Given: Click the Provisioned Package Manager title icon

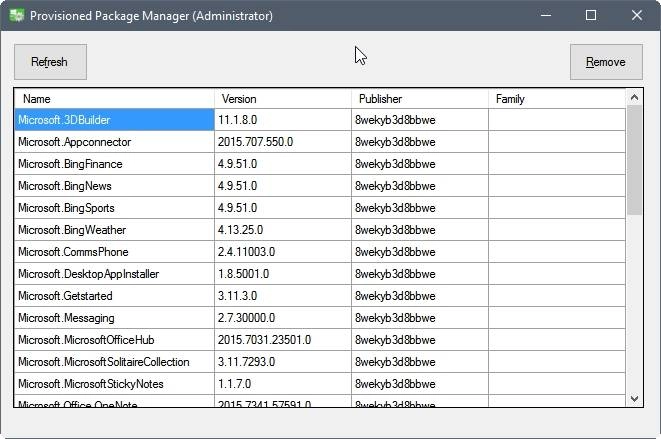Looking at the screenshot, I should 17,16.
